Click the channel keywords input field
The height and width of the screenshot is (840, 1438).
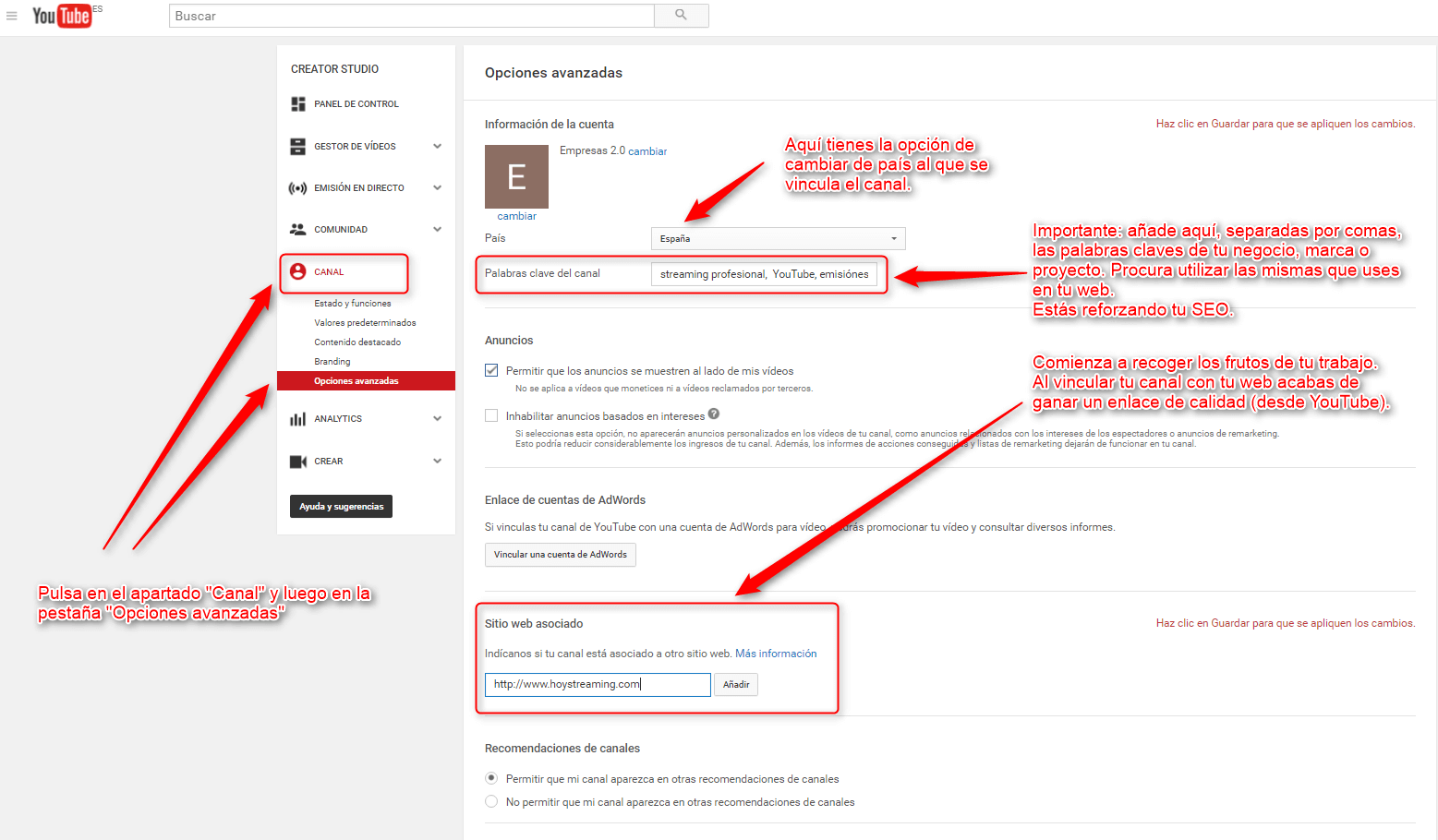(764, 274)
